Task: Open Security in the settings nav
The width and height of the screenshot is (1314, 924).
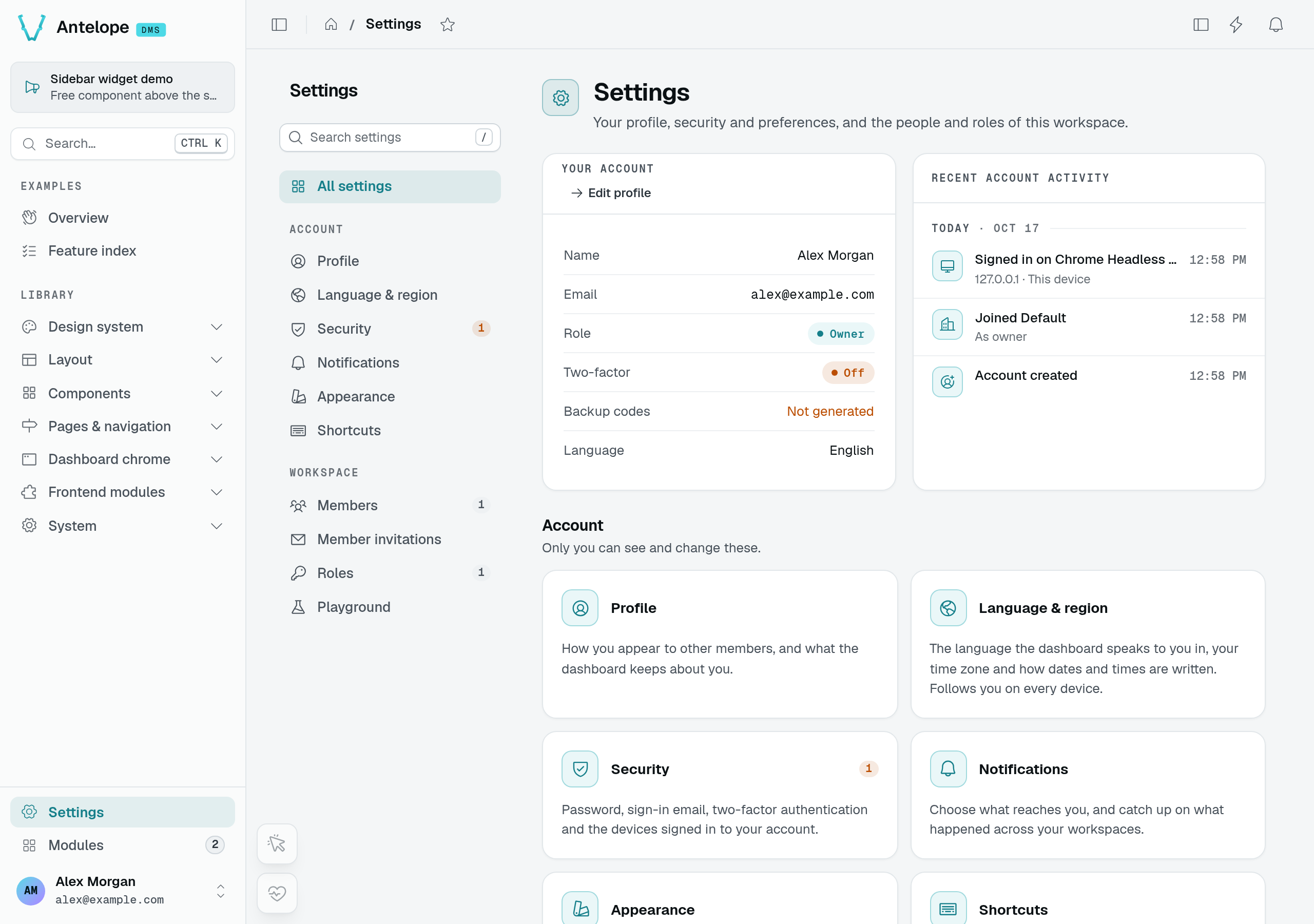Action: coord(390,329)
